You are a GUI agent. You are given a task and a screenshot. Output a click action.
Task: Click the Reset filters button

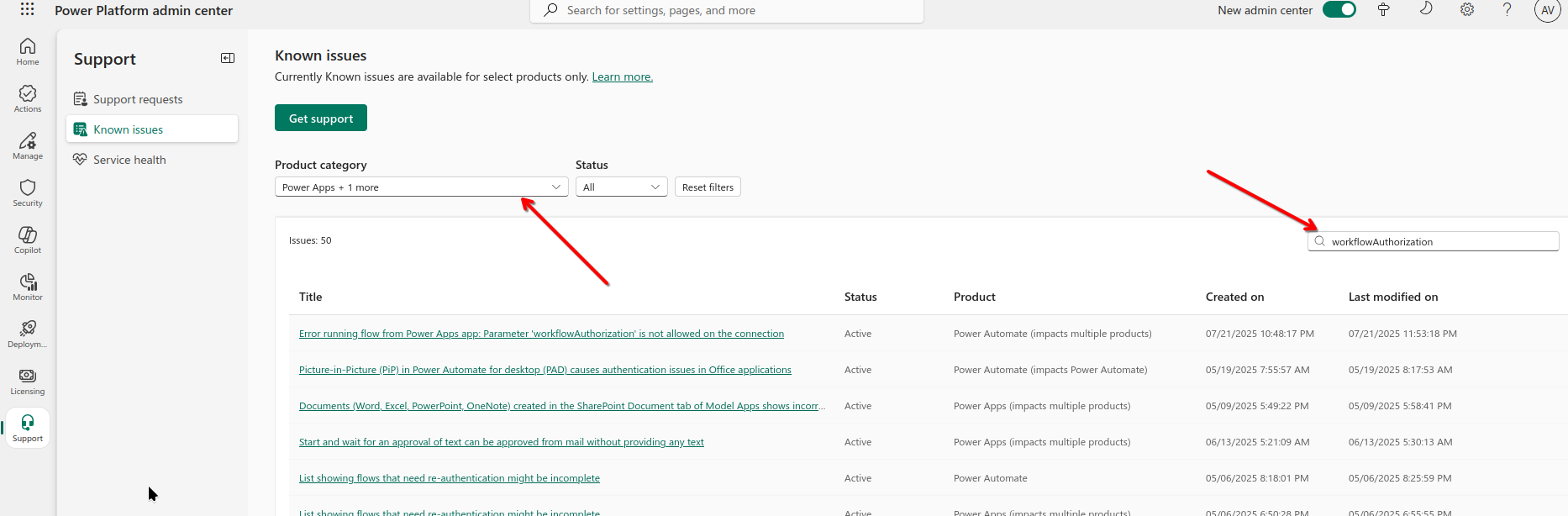pos(708,187)
